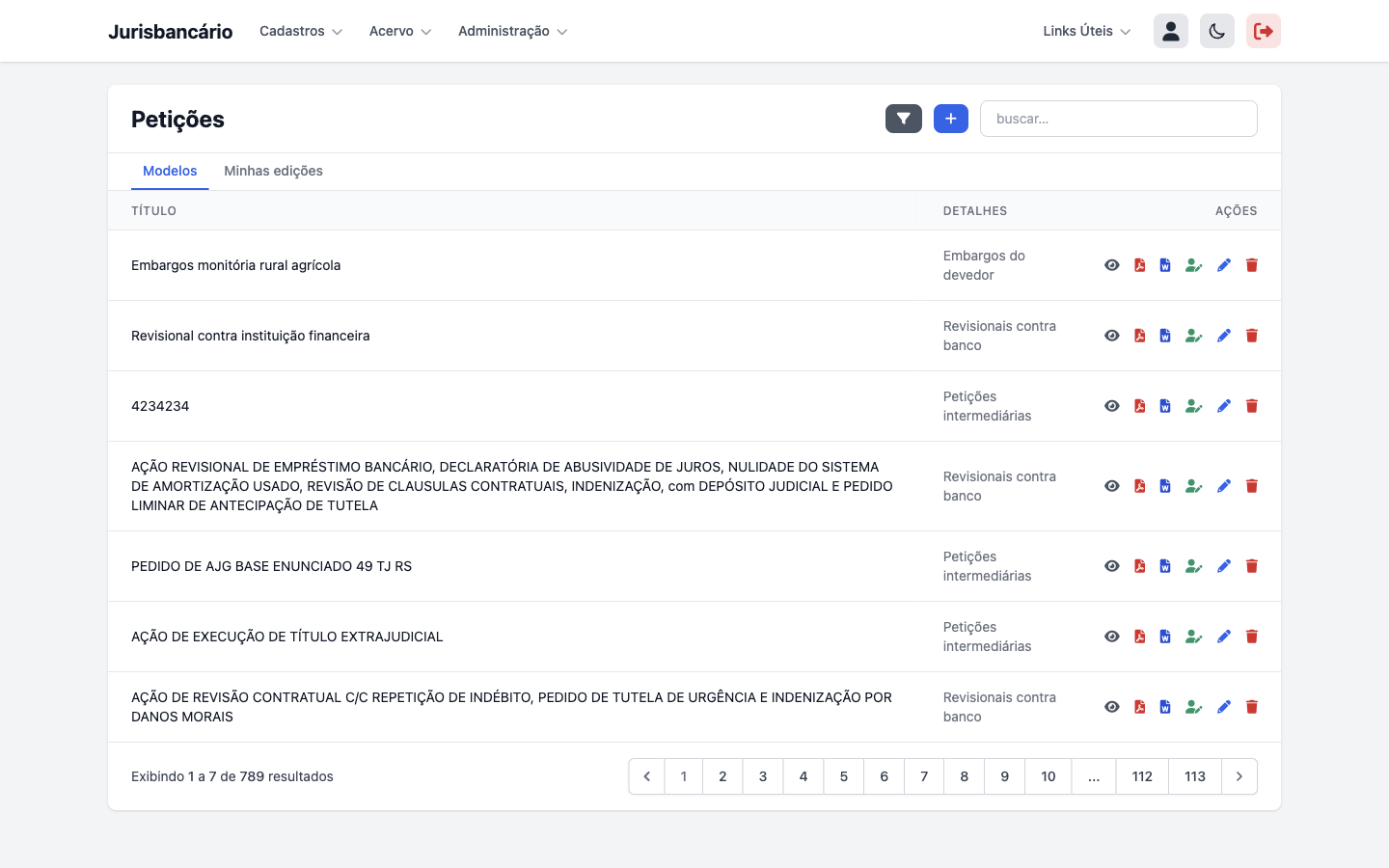Expand the Cadastros menu
The image size is (1389, 868).
[301, 31]
